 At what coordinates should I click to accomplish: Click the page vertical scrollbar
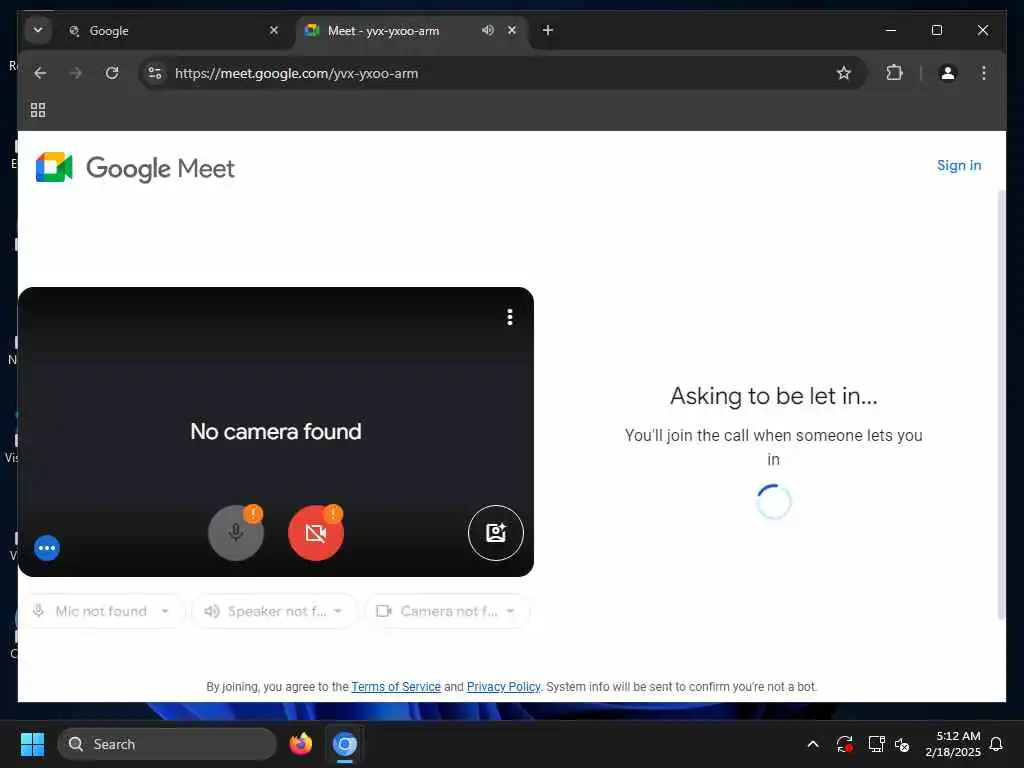[x=1001, y=405]
